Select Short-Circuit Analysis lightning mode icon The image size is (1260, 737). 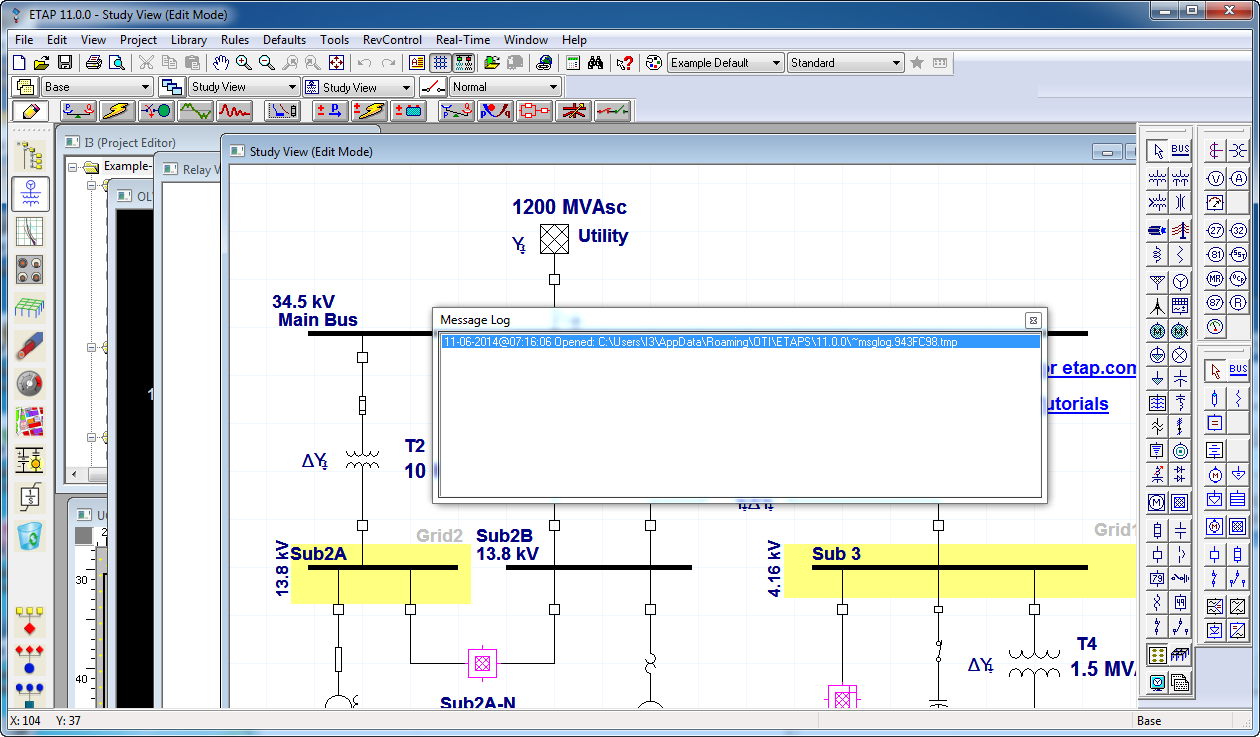pyautogui.click(x=115, y=111)
